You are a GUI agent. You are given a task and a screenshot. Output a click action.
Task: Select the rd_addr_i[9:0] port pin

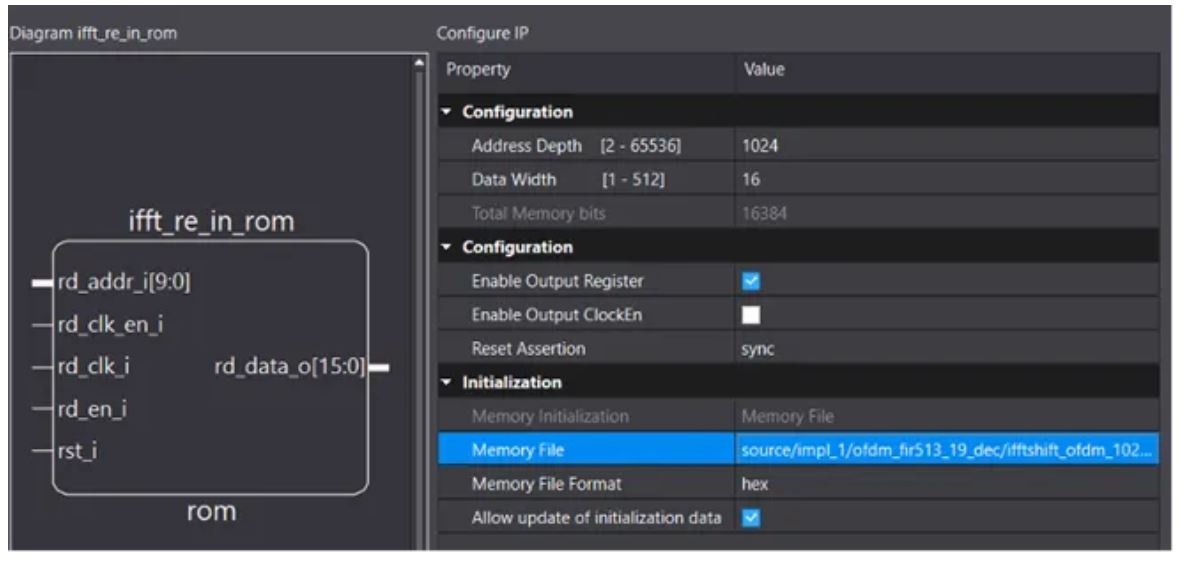pos(42,283)
